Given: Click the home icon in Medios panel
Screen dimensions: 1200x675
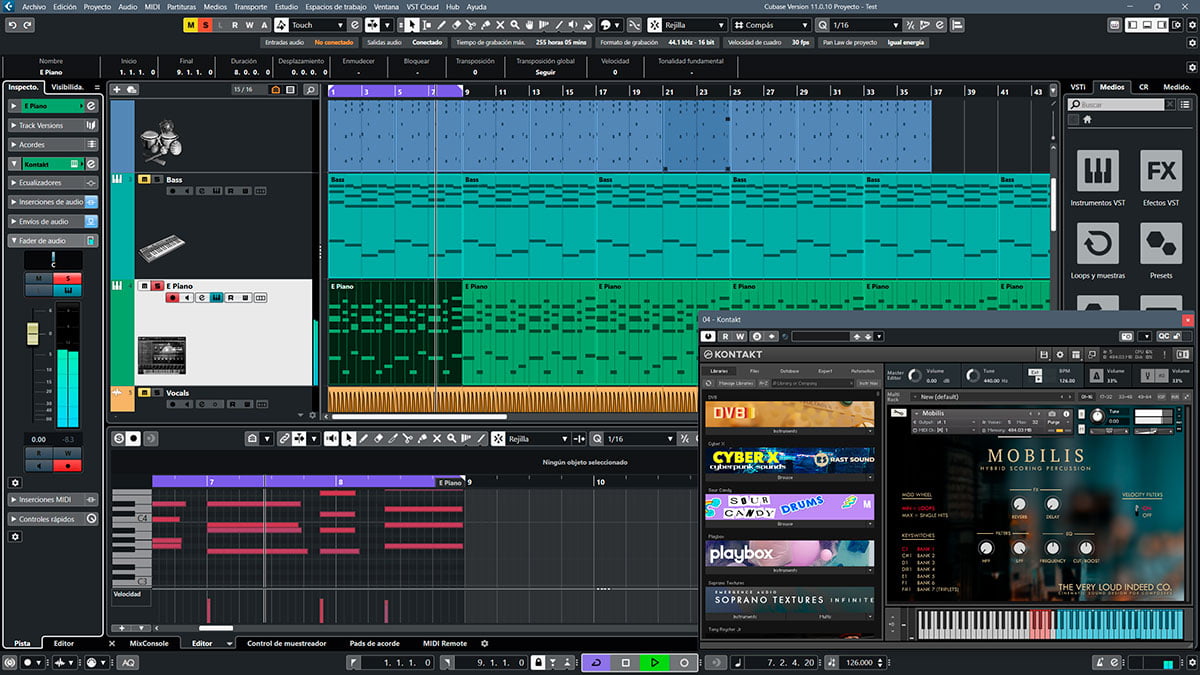Looking at the screenshot, I should (1087, 119).
